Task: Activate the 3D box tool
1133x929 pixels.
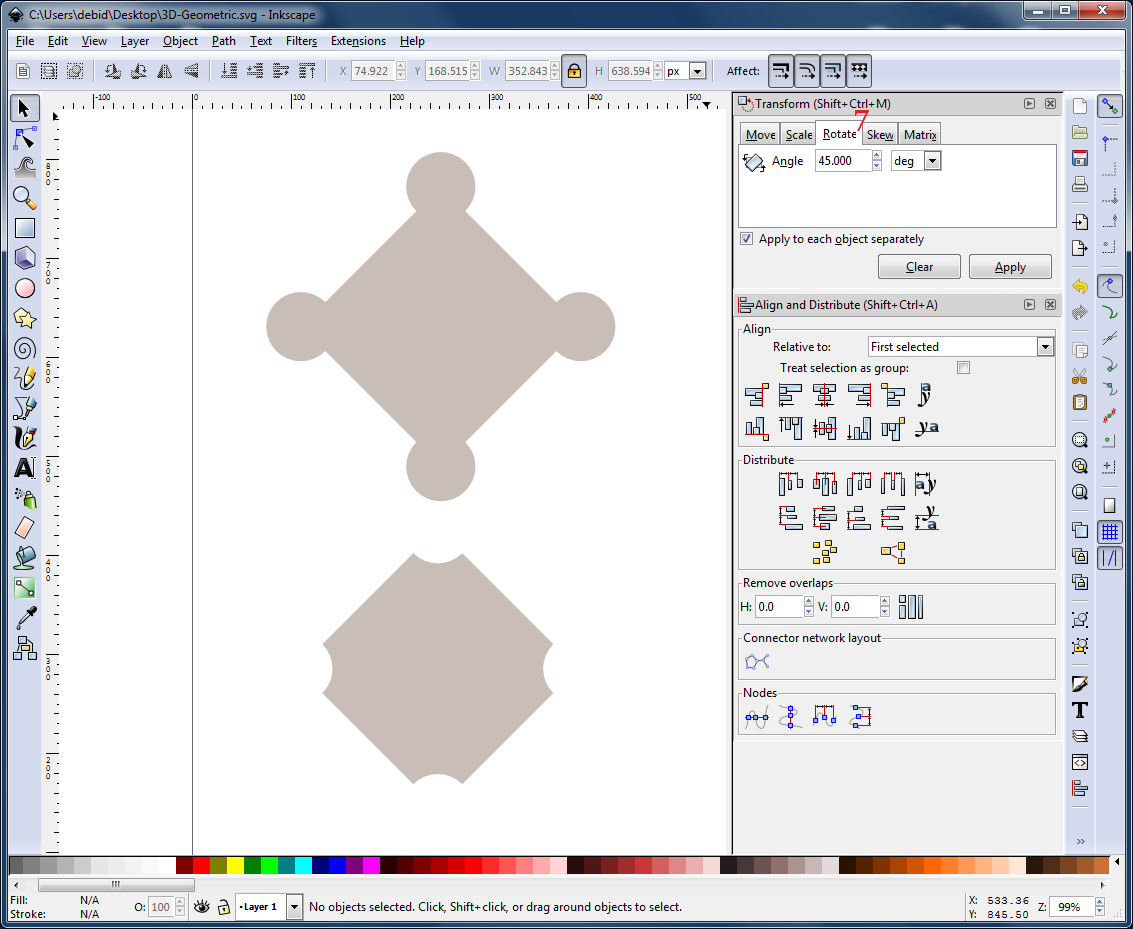Action: point(24,258)
